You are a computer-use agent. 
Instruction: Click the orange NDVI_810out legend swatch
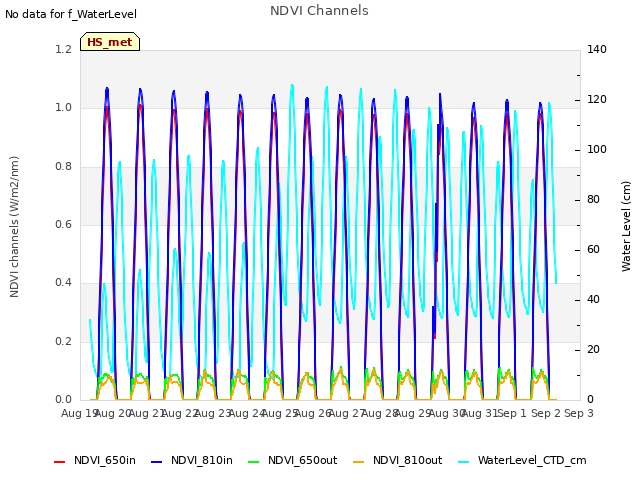click(x=358, y=462)
